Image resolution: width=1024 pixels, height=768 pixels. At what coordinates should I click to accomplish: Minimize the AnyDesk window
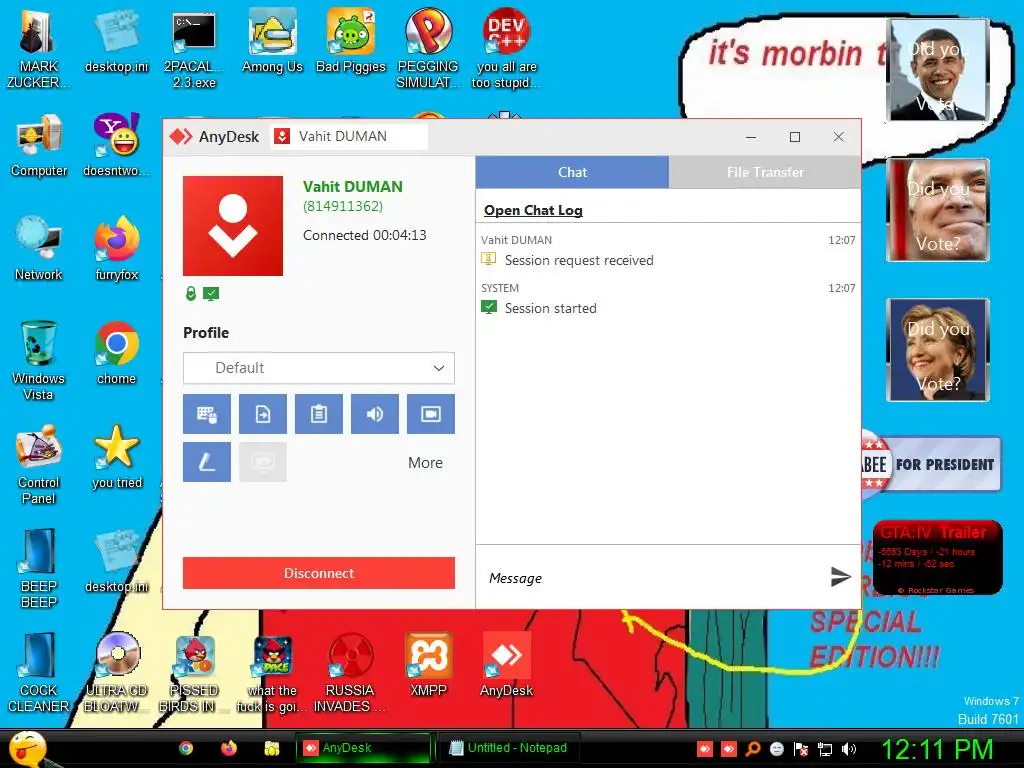[751, 137]
